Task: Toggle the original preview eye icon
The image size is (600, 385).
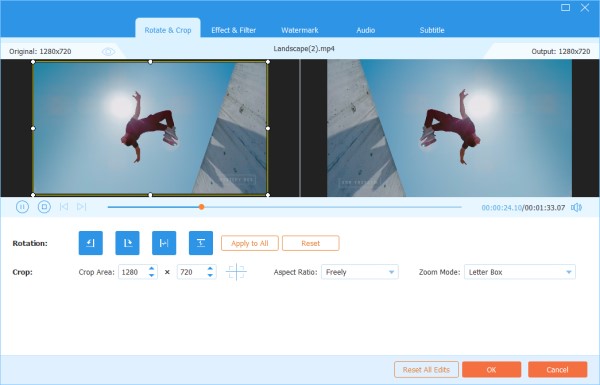Action: [x=108, y=52]
